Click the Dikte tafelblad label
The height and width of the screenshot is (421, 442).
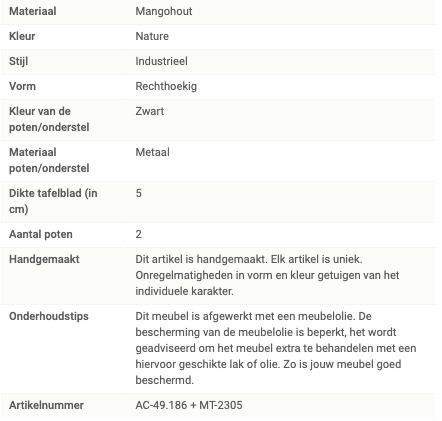coord(53,201)
